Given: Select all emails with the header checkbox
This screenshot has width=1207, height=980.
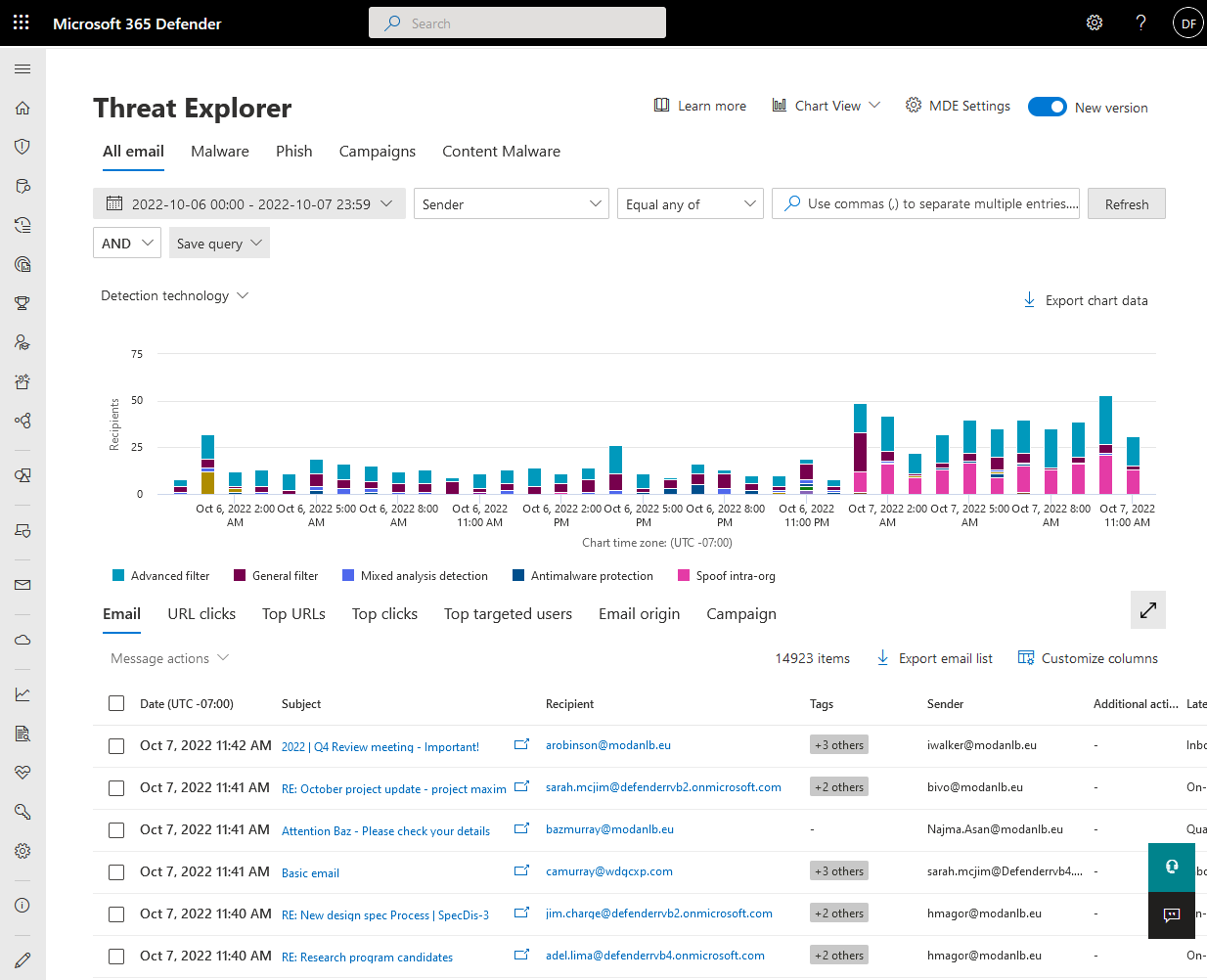Looking at the screenshot, I should (116, 702).
